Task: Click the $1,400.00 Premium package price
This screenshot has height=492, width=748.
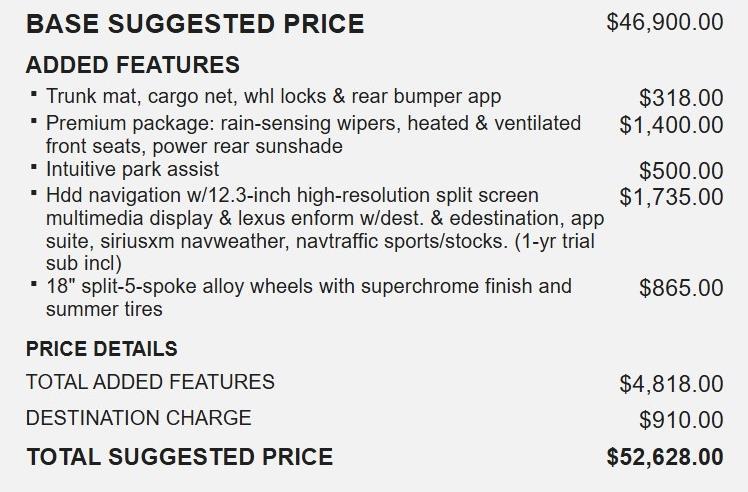Action: point(670,125)
